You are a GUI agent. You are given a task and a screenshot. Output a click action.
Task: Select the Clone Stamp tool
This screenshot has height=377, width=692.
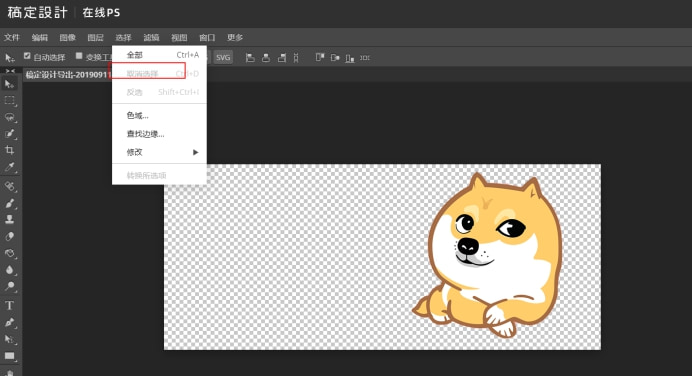coord(9,219)
